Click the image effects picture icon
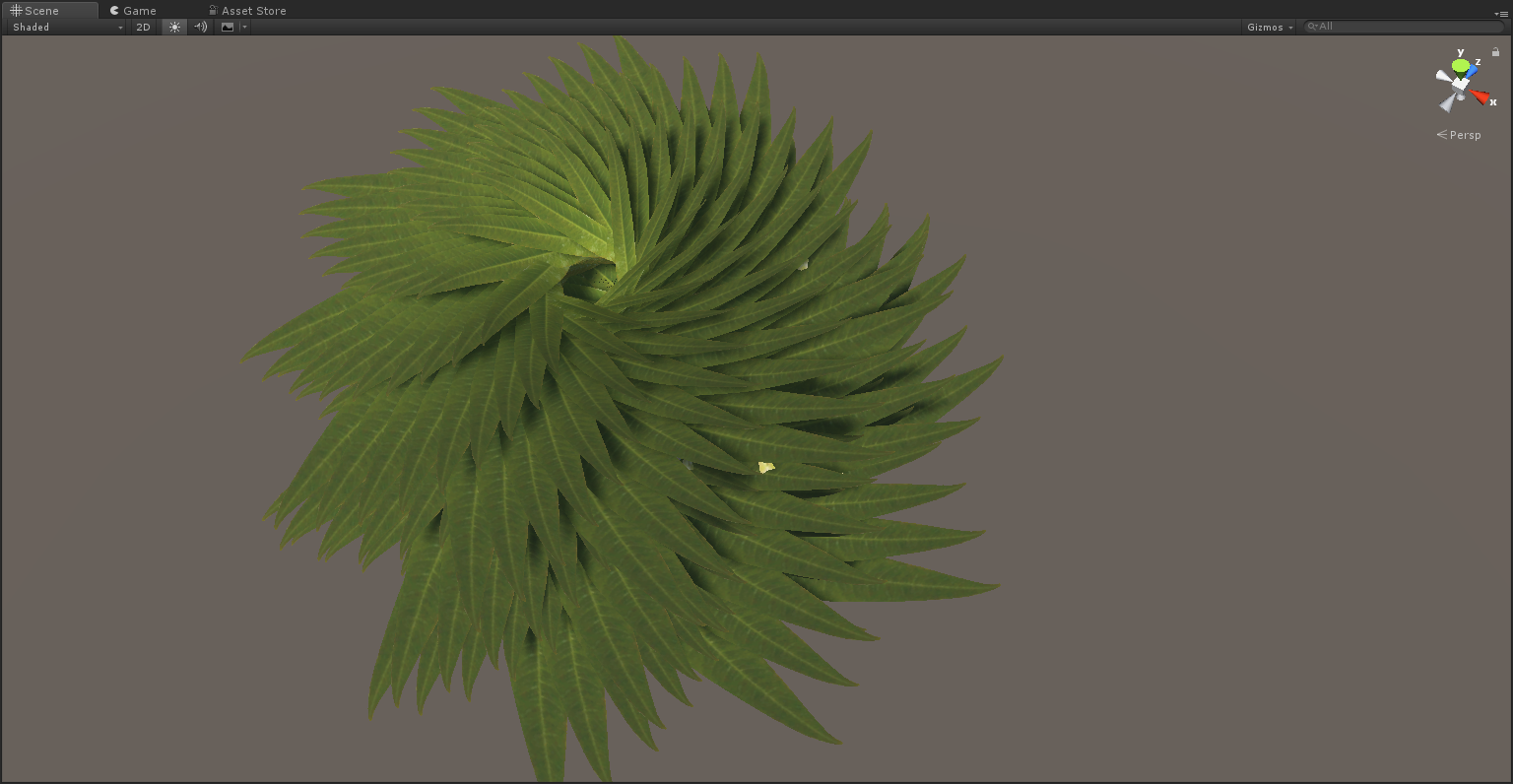Screen dimensions: 1513x784 point(228,28)
